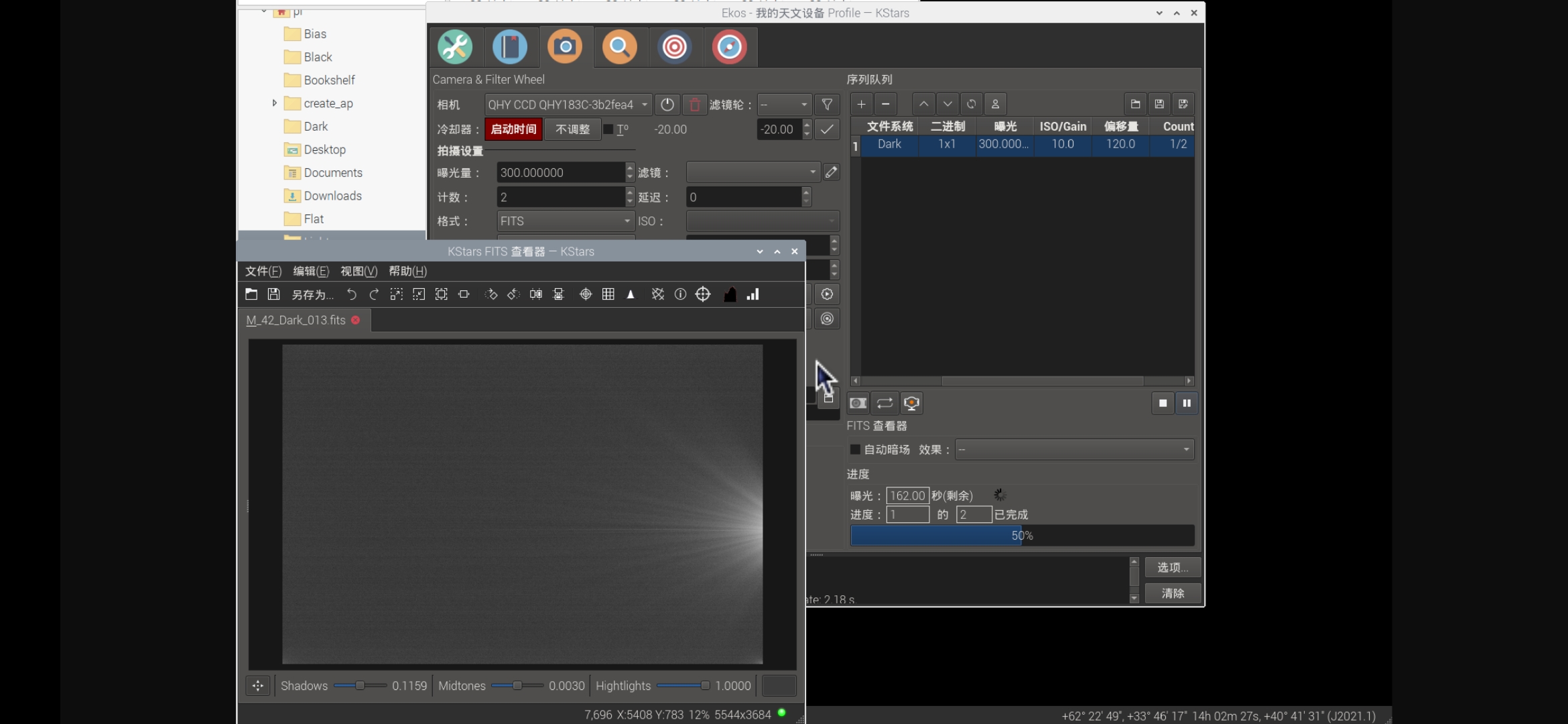Toggle histogram view in FITS toolbar
The width and height of the screenshot is (1568, 724).
(x=730, y=294)
